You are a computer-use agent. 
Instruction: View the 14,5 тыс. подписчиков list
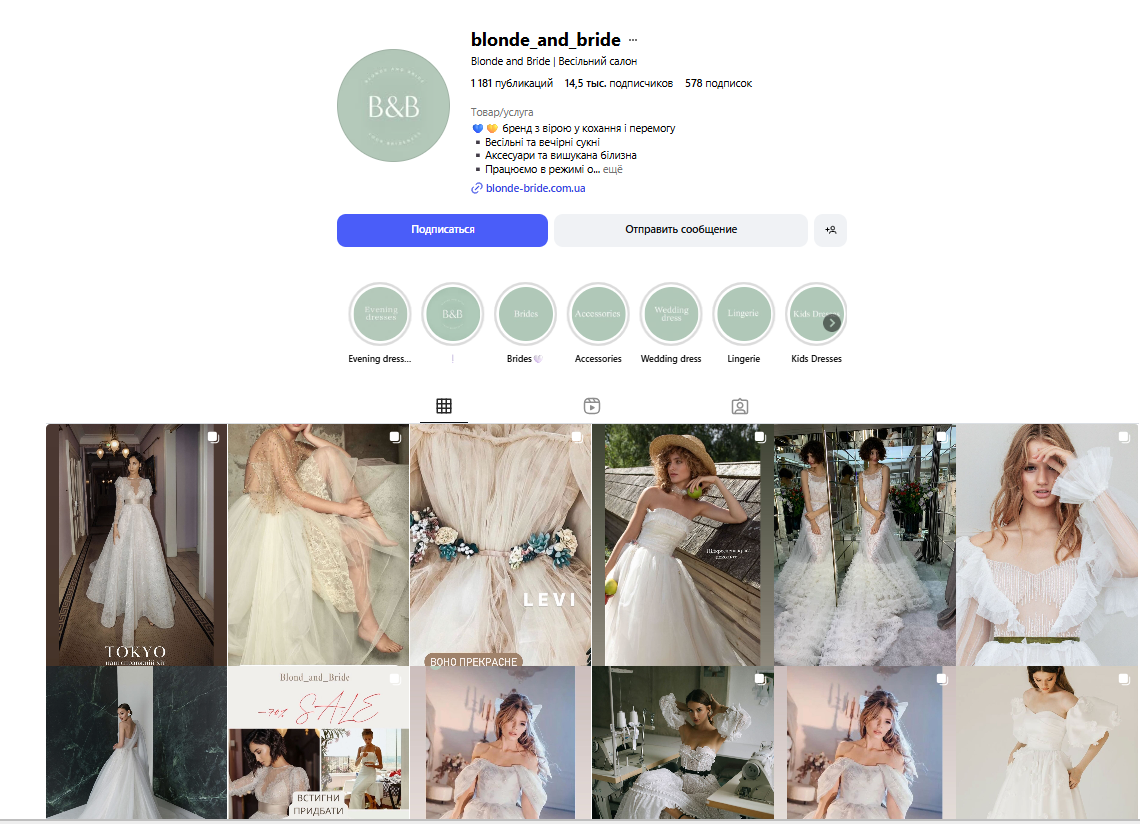point(618,84)
